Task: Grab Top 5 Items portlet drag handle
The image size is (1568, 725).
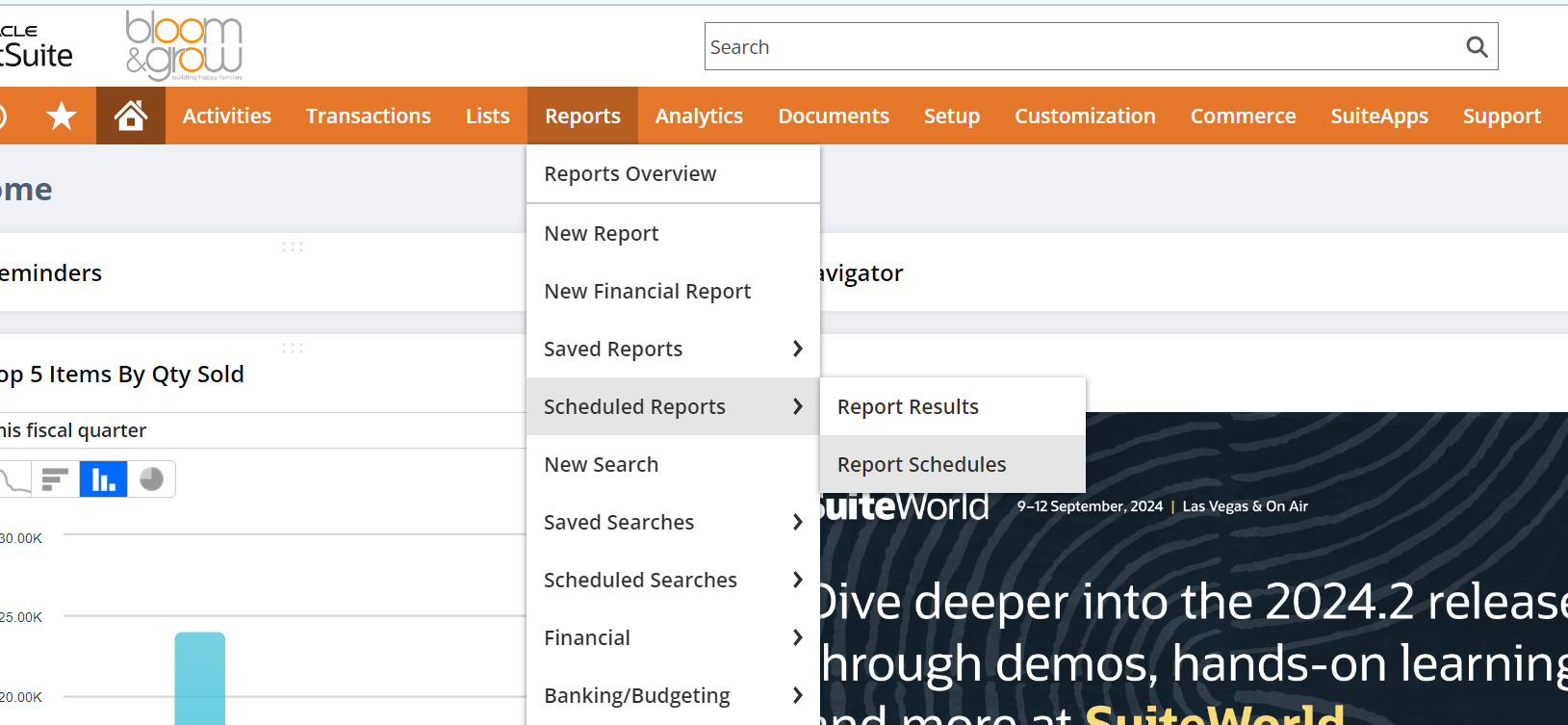Action: [x=293, y=349]
